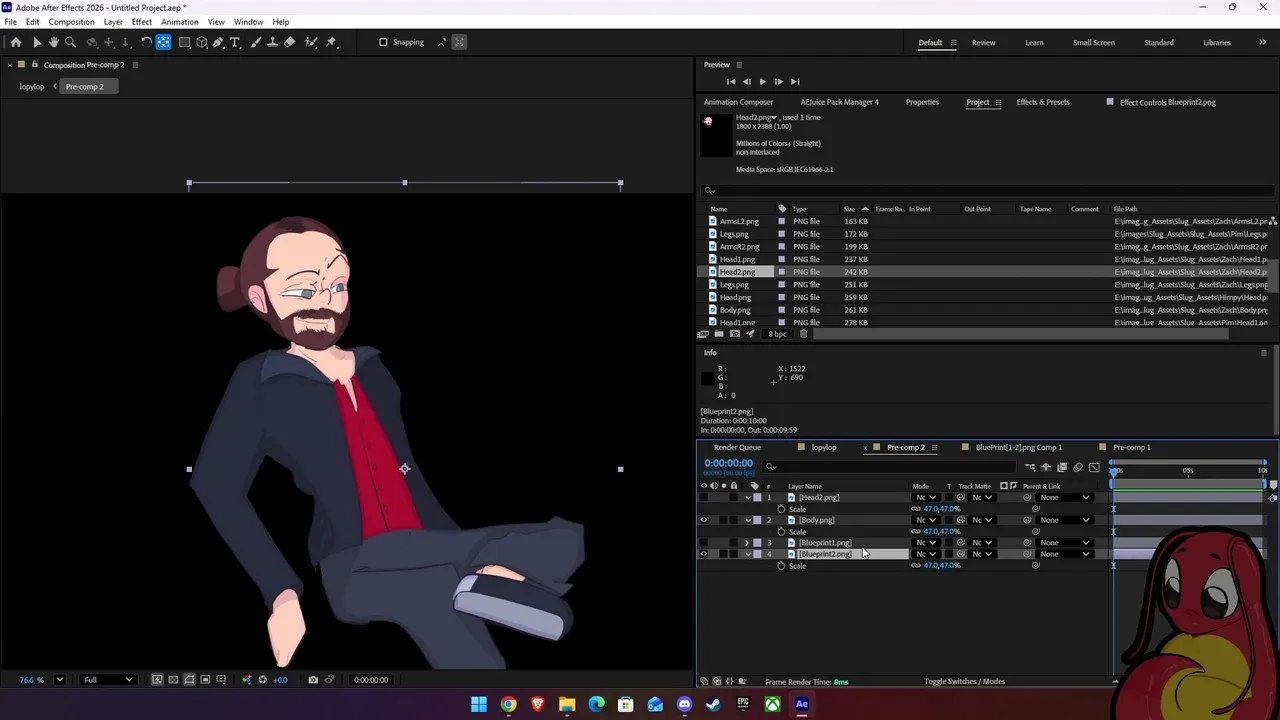Select the Anchor Point (pan behind) tool
1280x720 pixels.
(163, 42)
